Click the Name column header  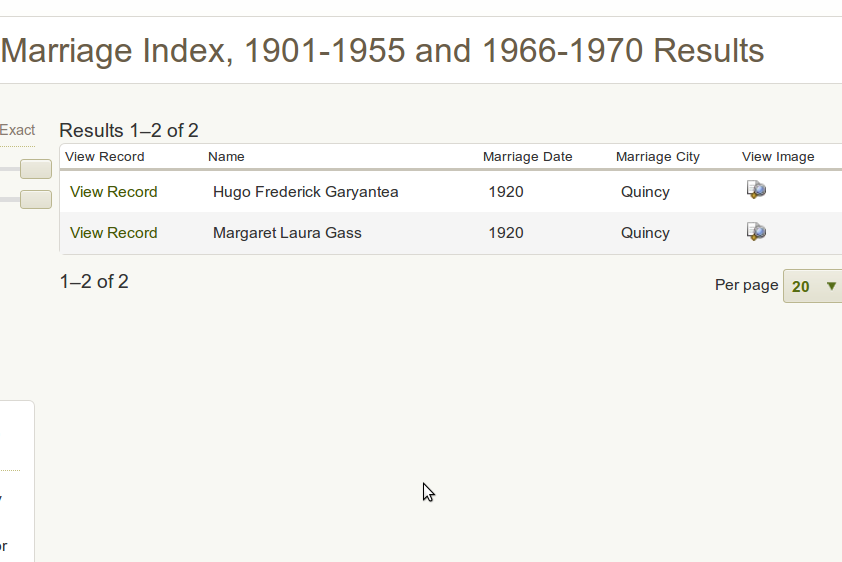[226, 157]
